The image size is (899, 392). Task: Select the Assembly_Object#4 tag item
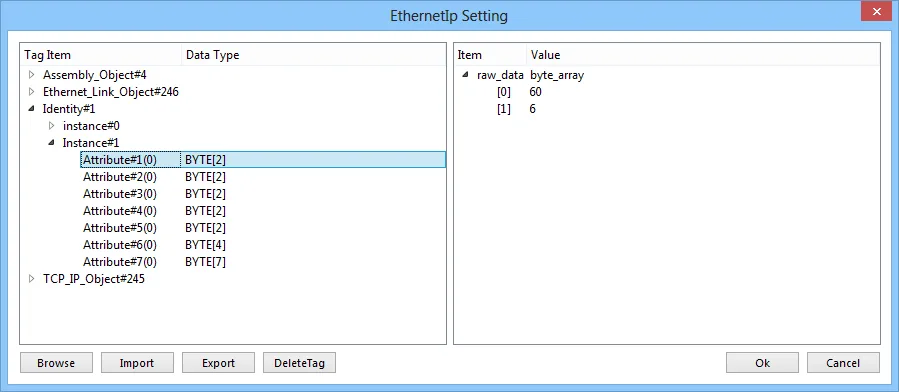[95, 75]
